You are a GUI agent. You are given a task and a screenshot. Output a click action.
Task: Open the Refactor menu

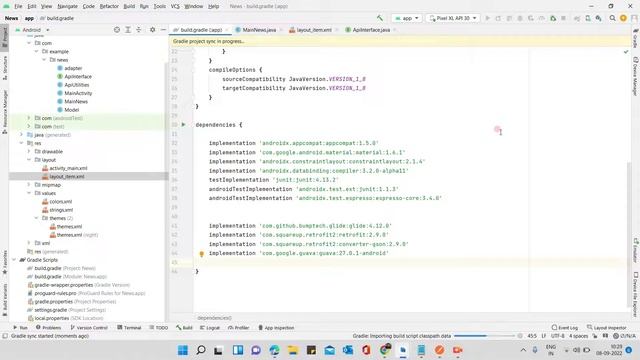[109, 6]
